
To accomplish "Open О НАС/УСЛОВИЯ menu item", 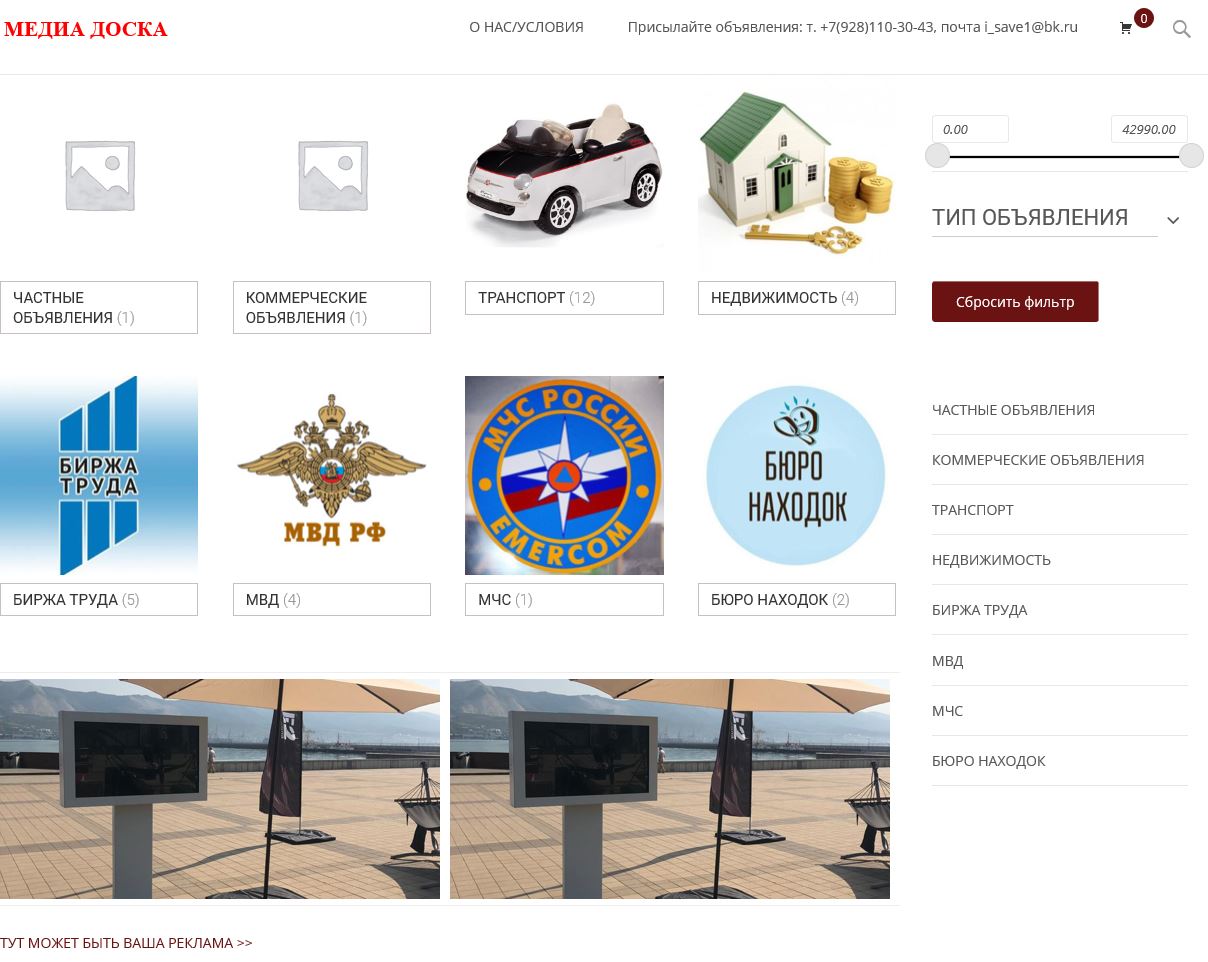I will pos(526,27).
